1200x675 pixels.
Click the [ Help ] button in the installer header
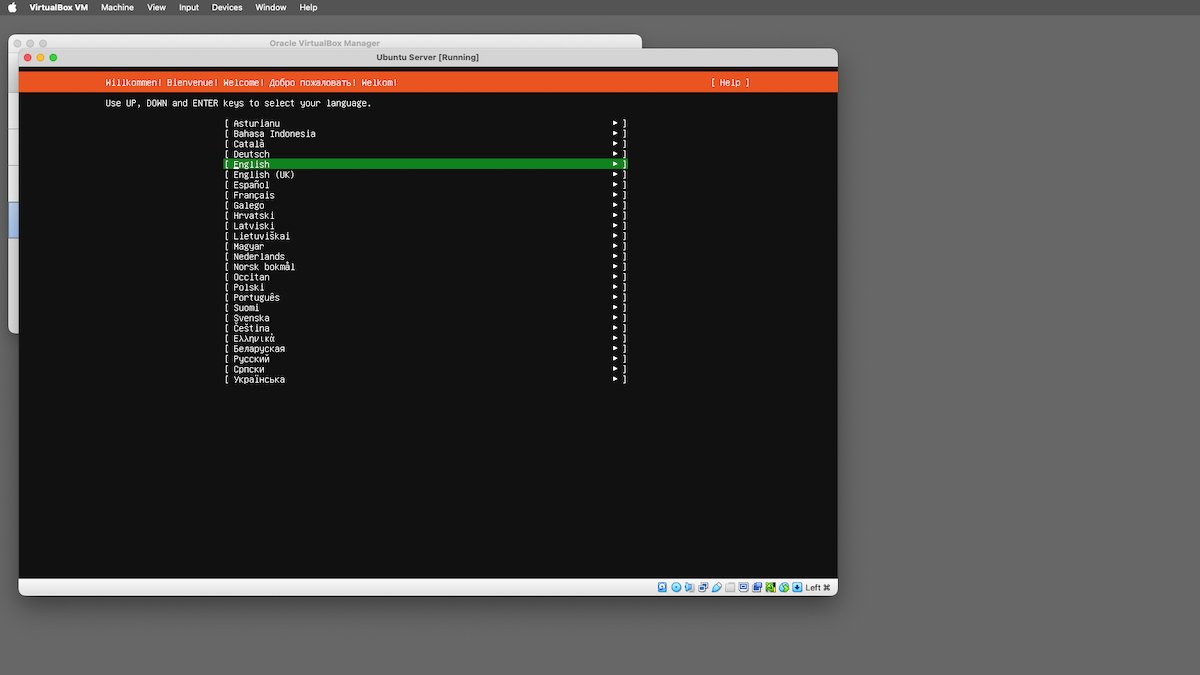[x=730, y=82]
